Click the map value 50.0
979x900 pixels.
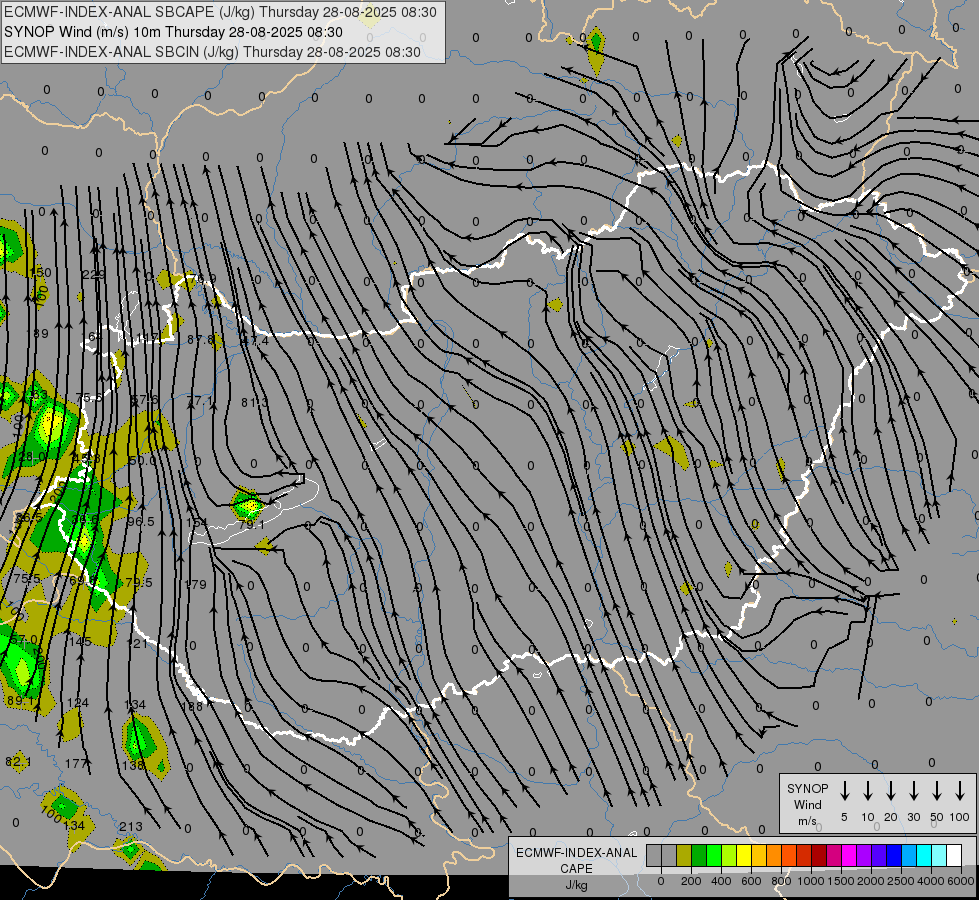coord(142,460)
